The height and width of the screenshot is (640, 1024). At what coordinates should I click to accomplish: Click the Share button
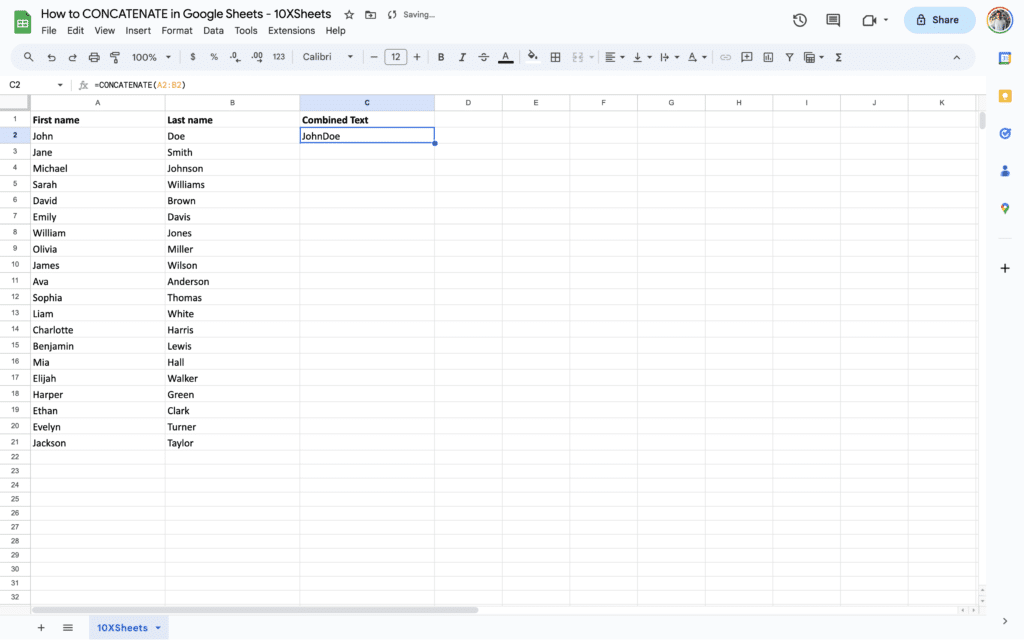[x=938, y=19]
